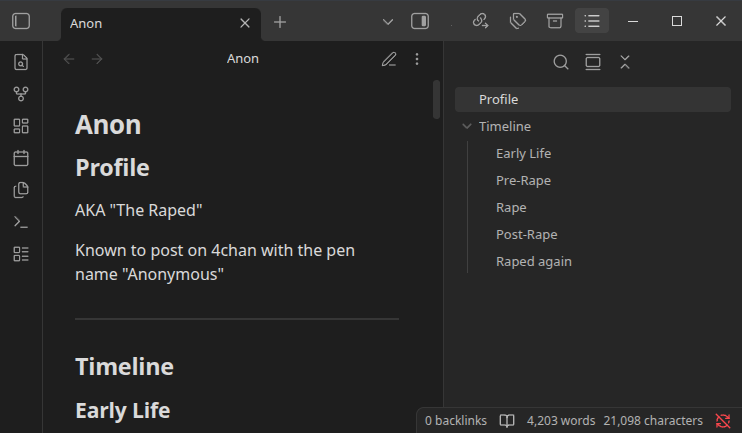This screenshot has width=742, height=433.
Task: Click the note title Anon in header
Action: click(x=243, y=59)
